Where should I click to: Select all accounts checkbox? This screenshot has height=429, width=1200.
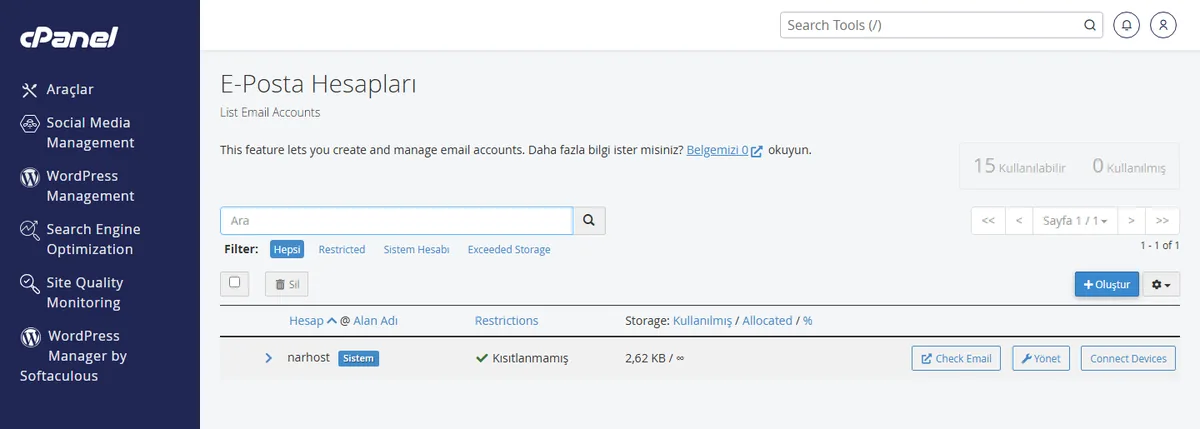click(235, 283)
